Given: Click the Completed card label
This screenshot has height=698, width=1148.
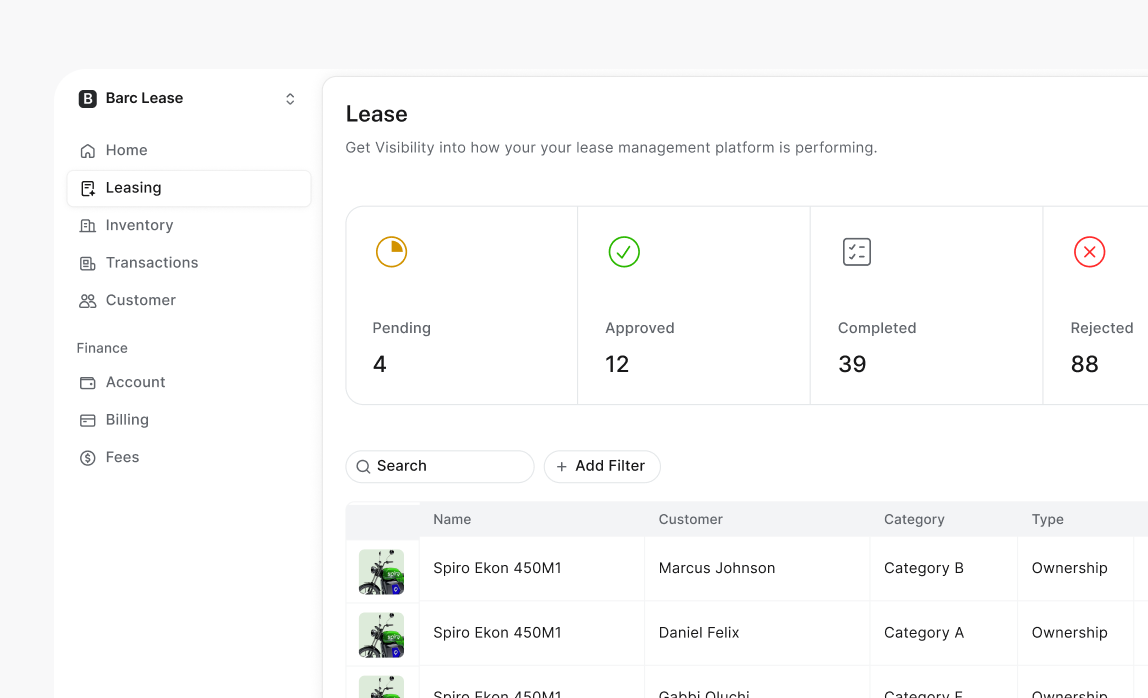Looking at the screenshot, I should point(877,328).
